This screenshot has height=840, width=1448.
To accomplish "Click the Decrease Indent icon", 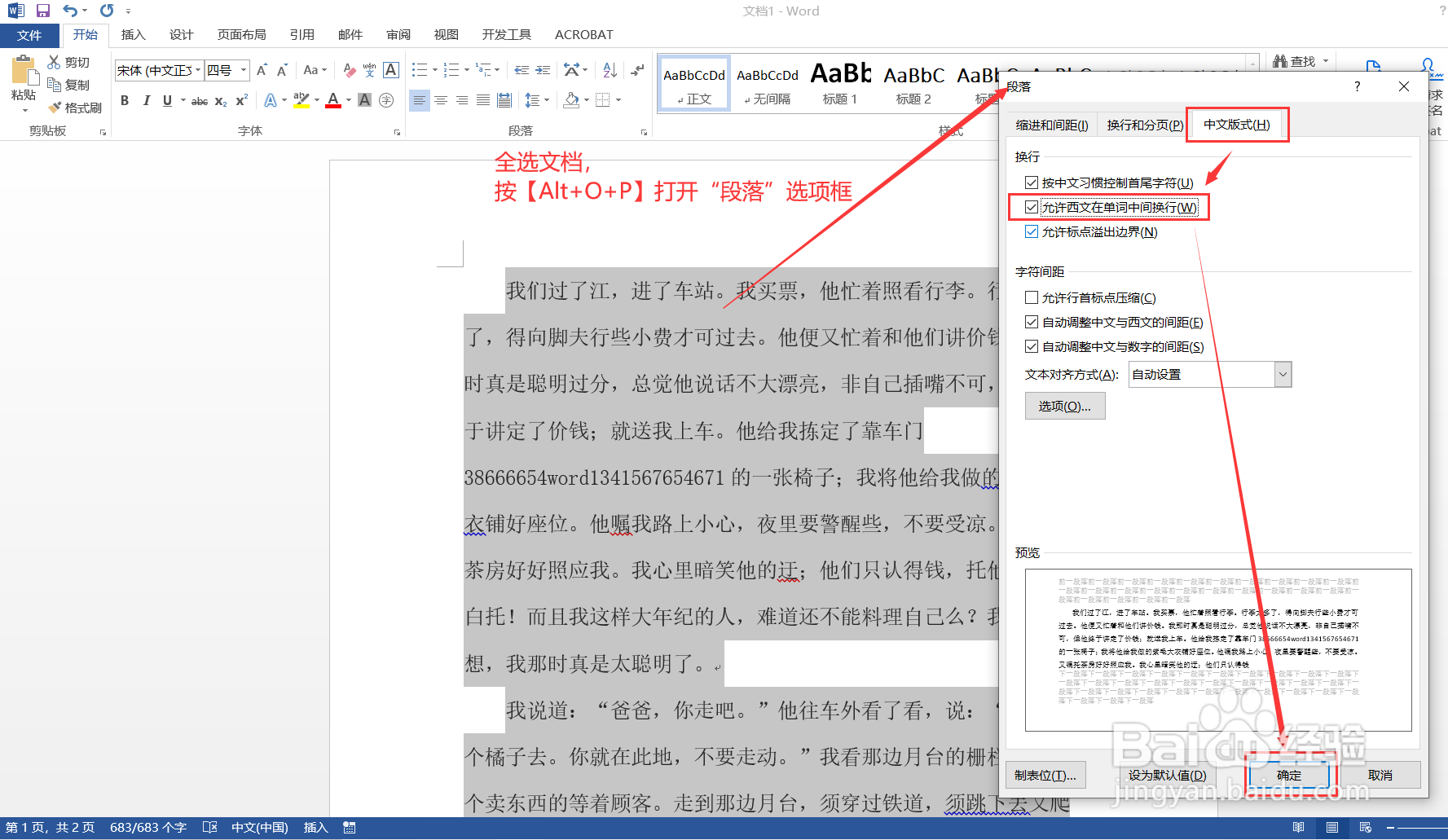I will tap(522, 70).
